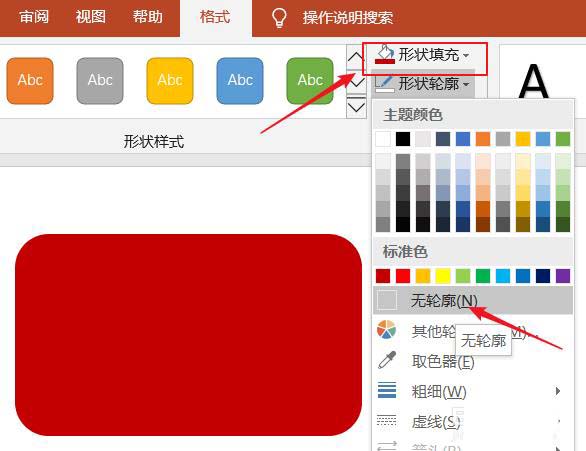Click the line weight icon

click(x=387, y=390)
